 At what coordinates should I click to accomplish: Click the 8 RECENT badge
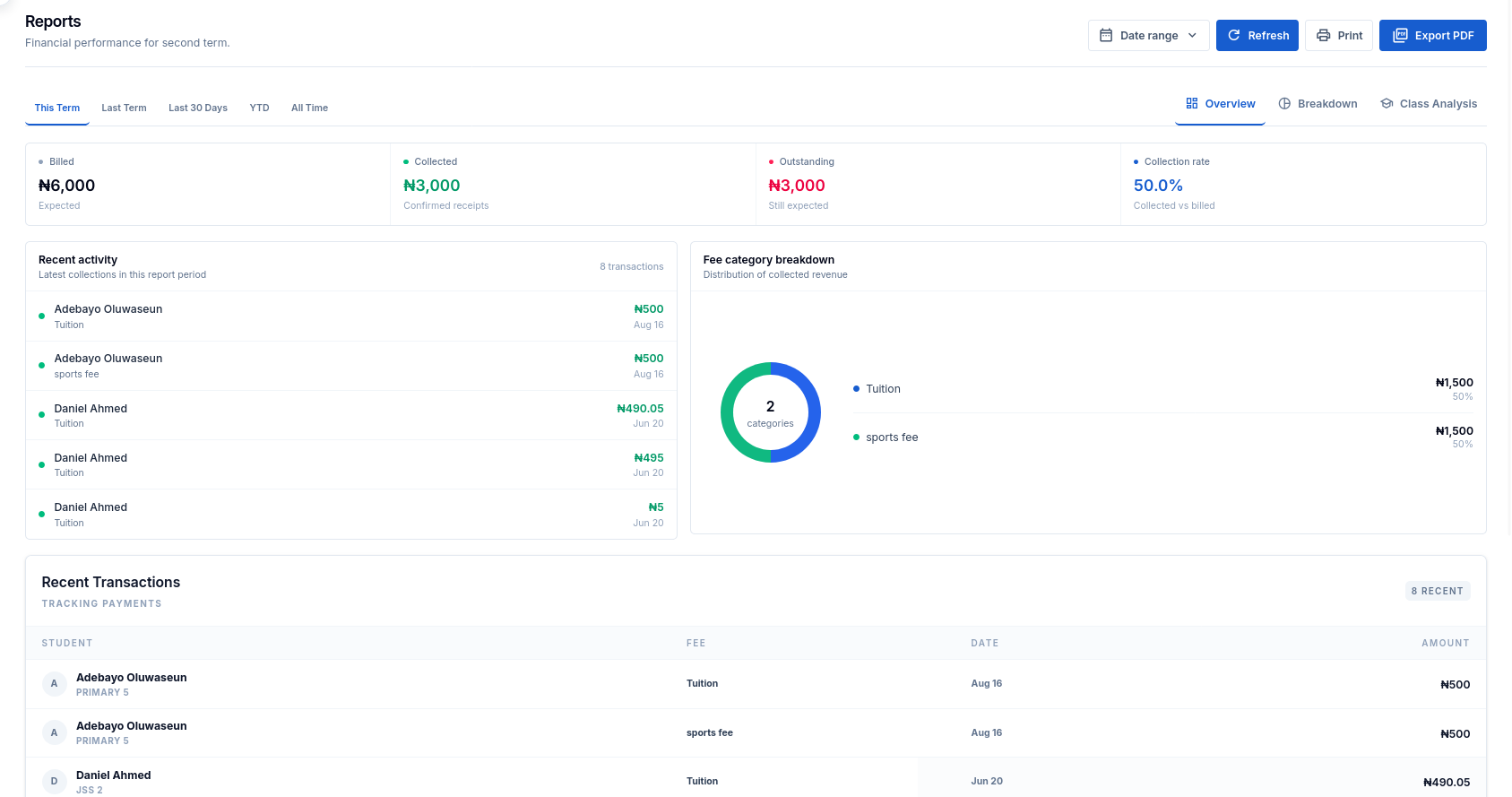click(1438, 591)
